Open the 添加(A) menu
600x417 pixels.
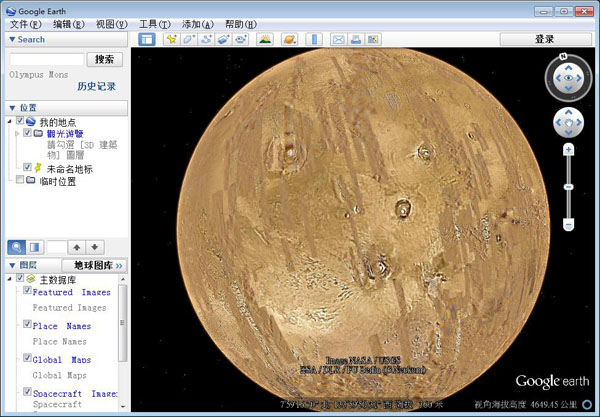click(x=198, y=23)
